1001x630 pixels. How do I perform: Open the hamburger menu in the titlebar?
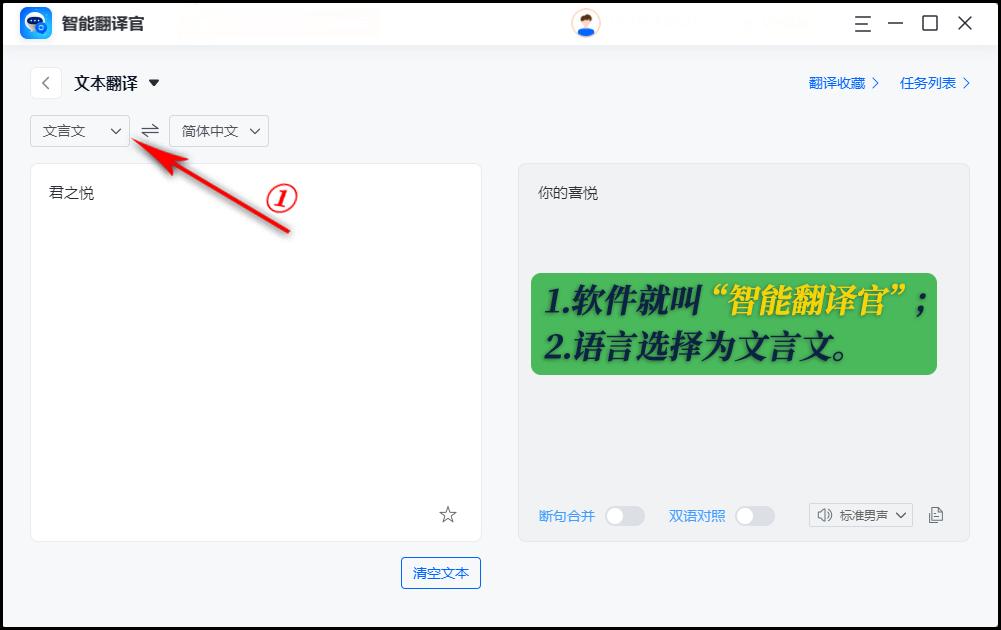tap(862, 23)
